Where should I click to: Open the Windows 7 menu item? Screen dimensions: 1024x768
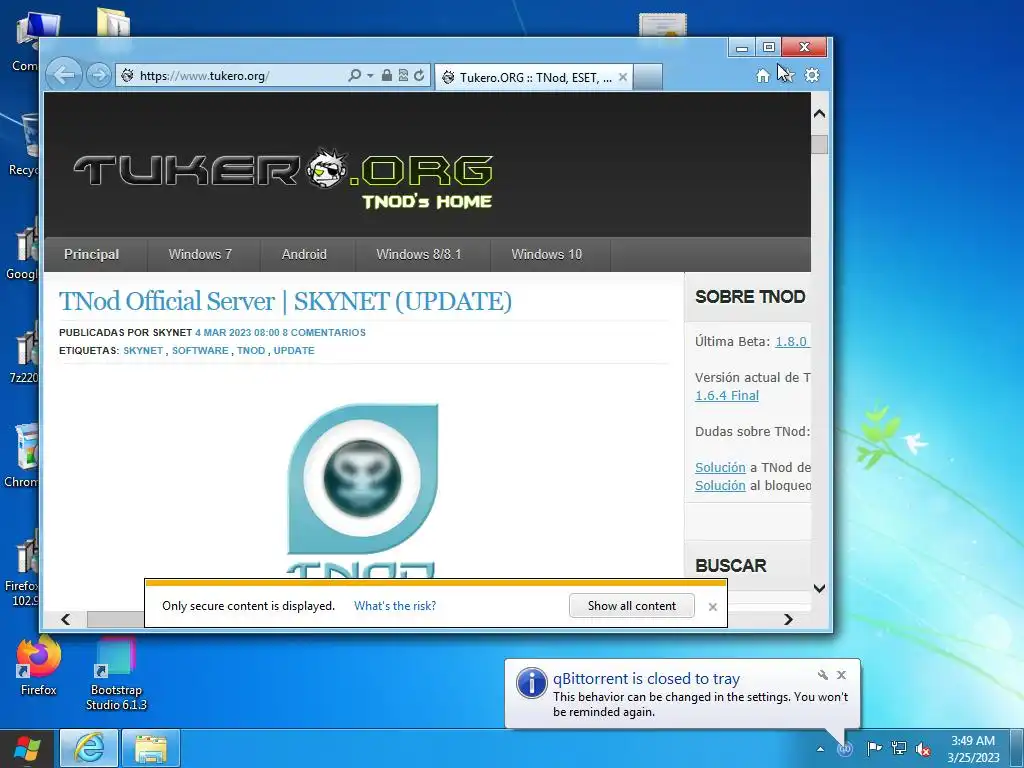click(200, 255)
